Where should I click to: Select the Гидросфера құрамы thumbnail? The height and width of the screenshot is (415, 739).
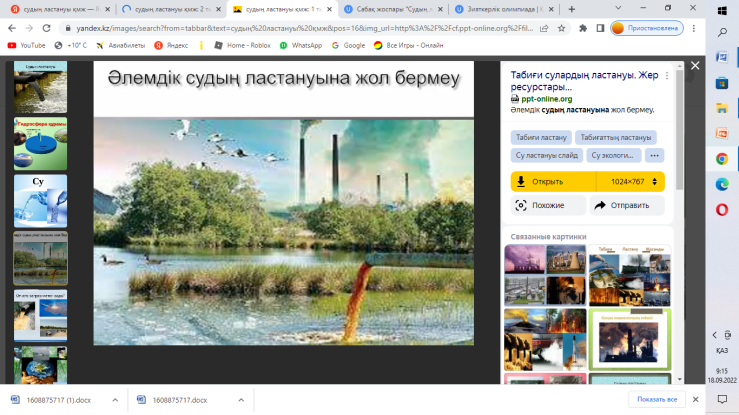click(x=41, y=144)
